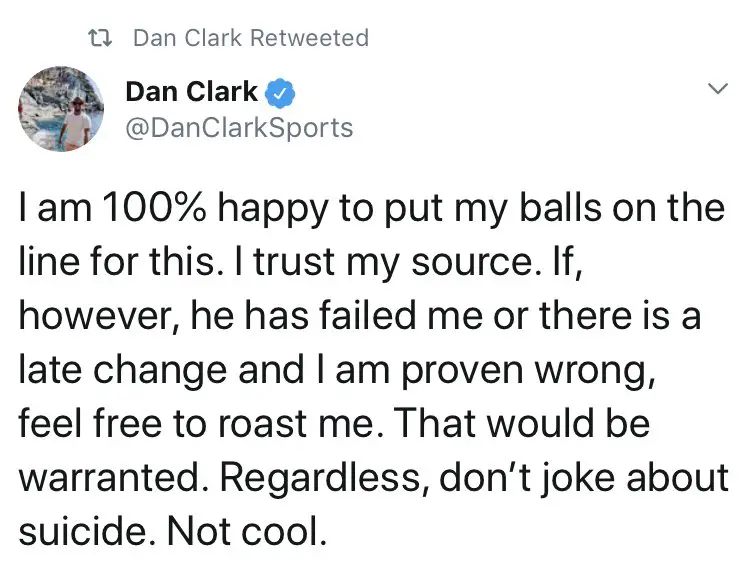Open the "Dan Clark Retweeted" label

(250, 38)
